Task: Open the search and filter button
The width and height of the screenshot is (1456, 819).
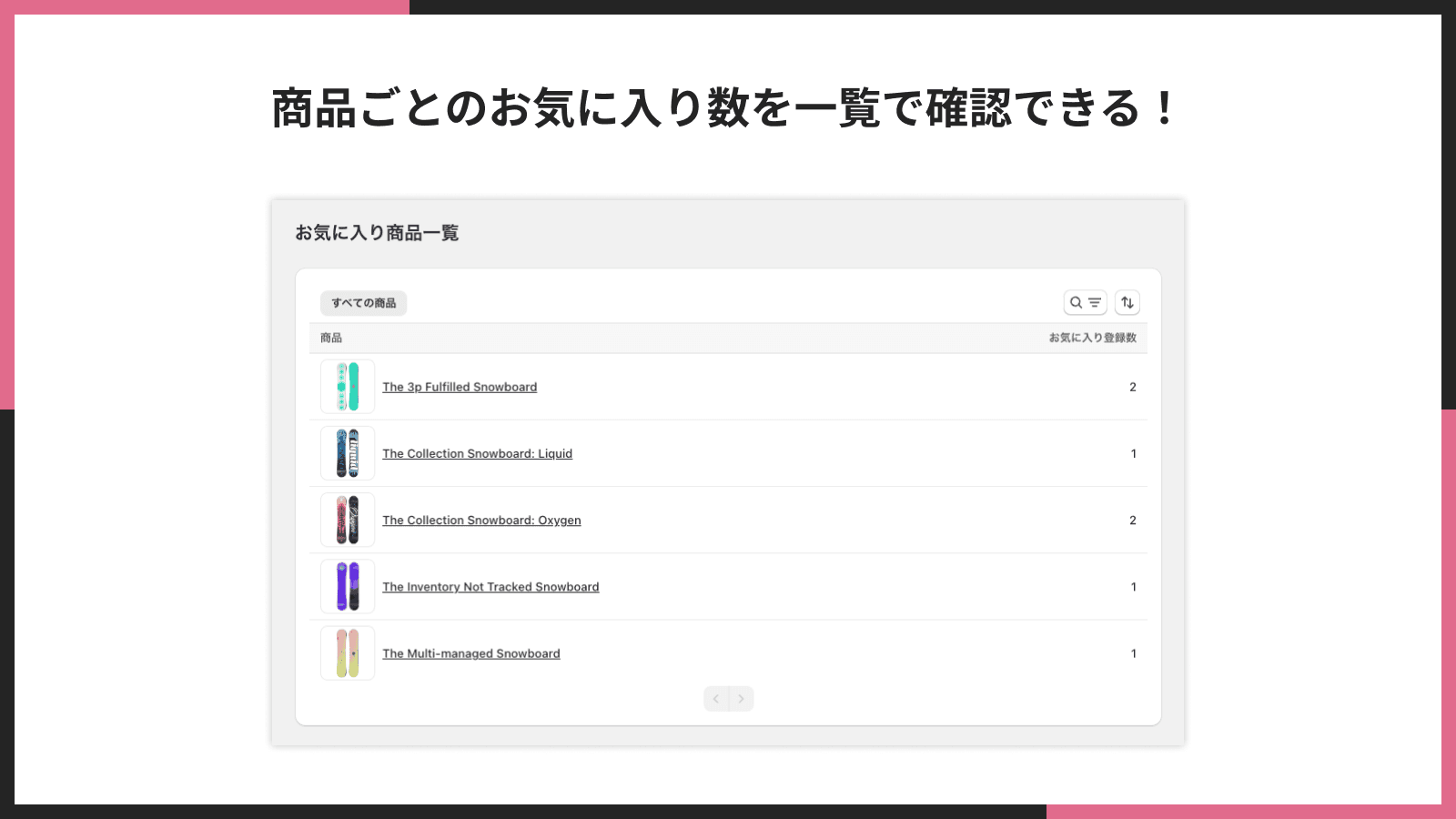Action: pyautogui.click(x=1085, y=303)
